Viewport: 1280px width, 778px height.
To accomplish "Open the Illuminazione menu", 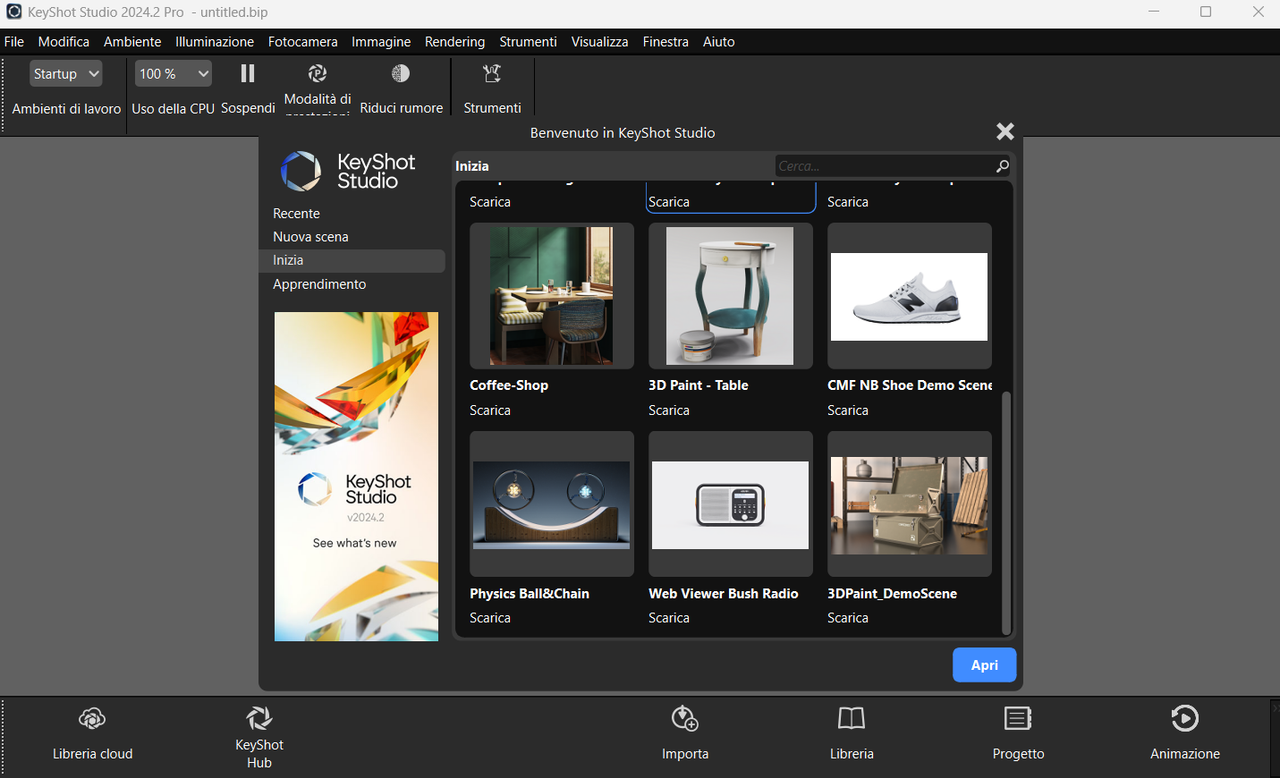I will (x=214, y=42).
